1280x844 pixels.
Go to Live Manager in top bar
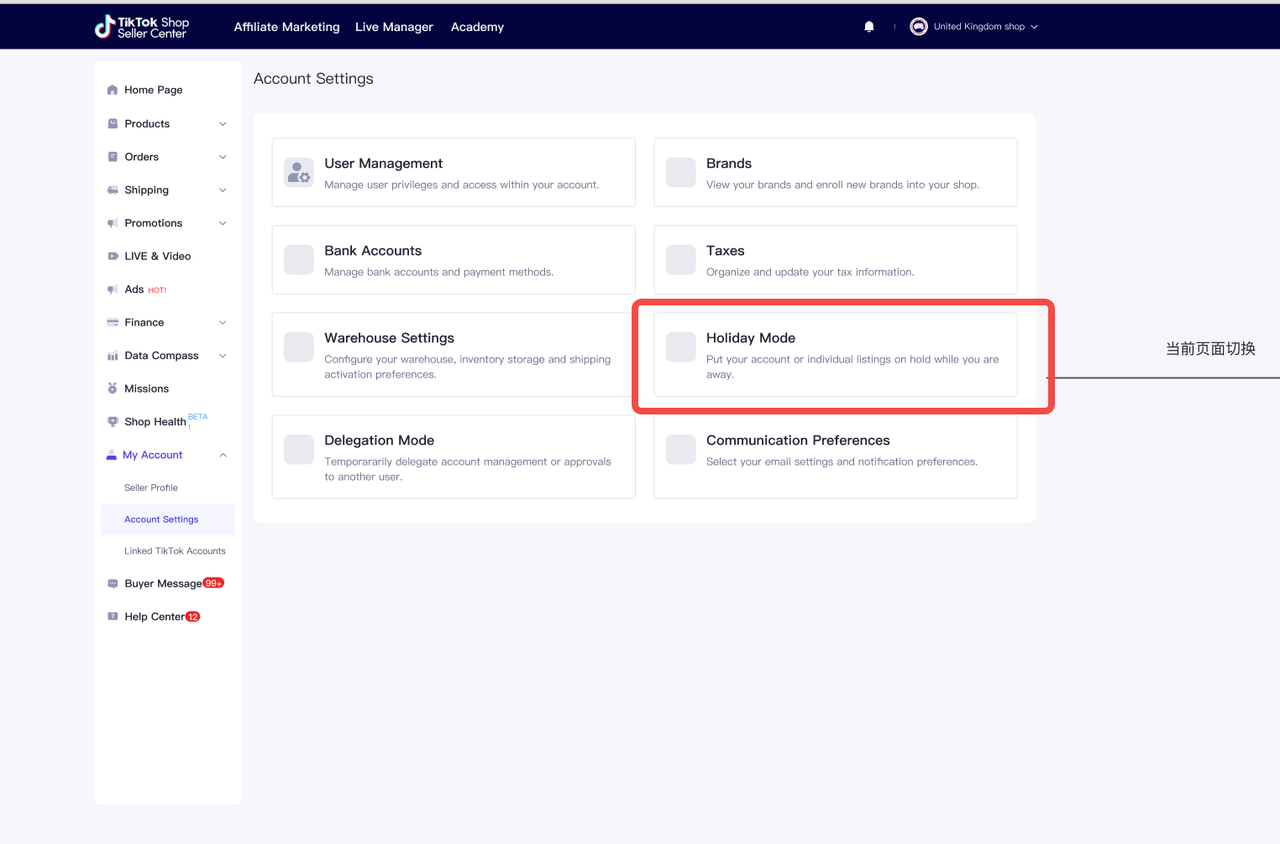click(x=394, y=27)
